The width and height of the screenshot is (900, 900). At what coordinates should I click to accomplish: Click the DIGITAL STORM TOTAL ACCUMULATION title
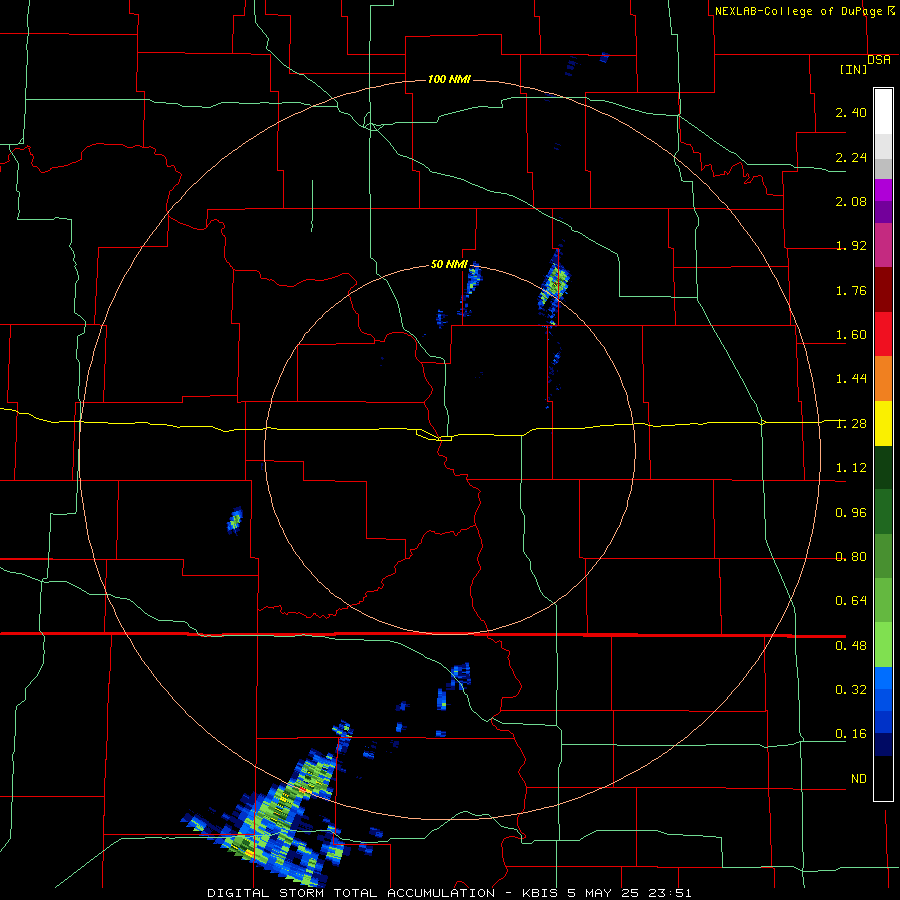tap(351, 893)
